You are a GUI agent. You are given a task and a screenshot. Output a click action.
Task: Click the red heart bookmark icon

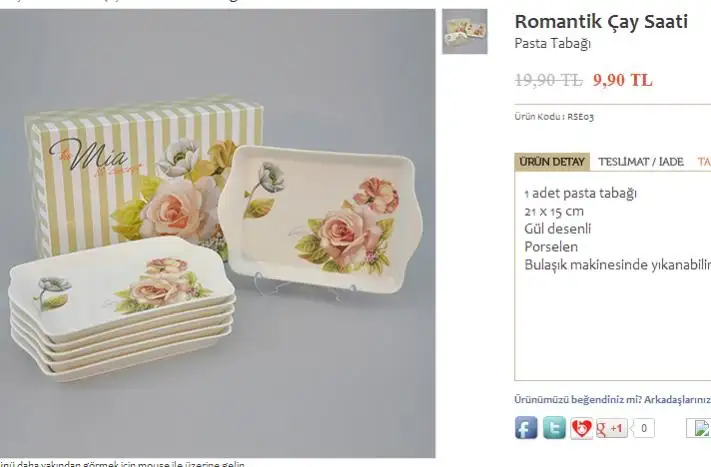click(581, 428)
